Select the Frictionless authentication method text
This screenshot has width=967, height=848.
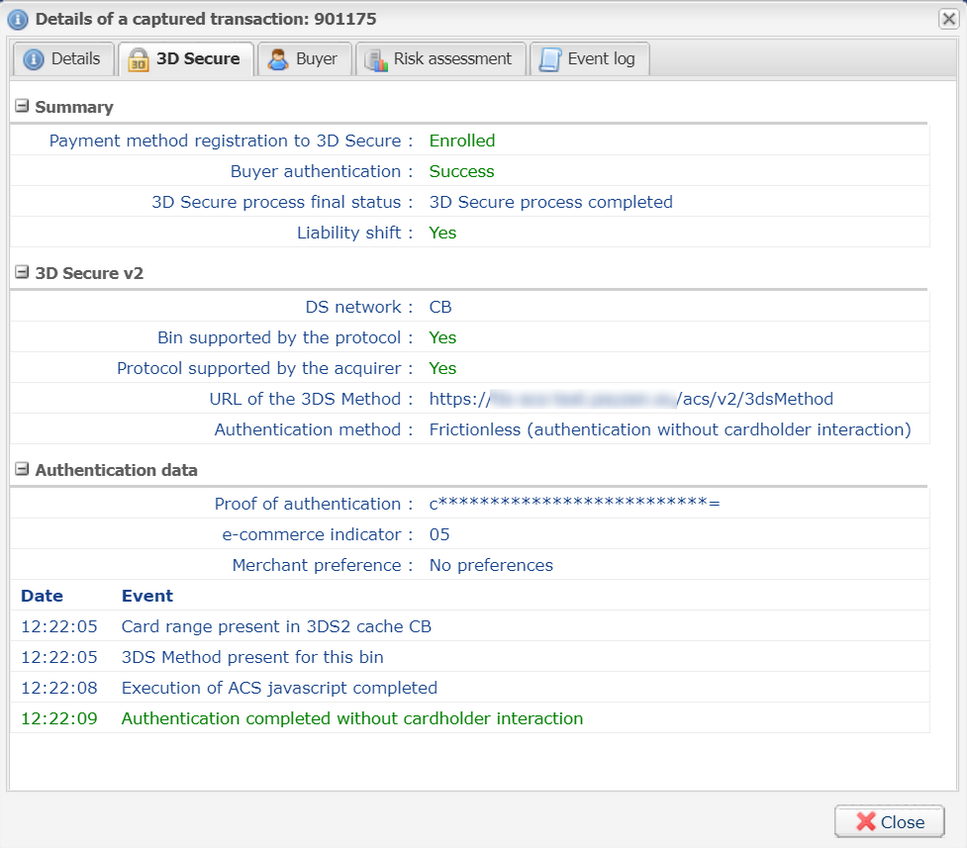point(670,430)
